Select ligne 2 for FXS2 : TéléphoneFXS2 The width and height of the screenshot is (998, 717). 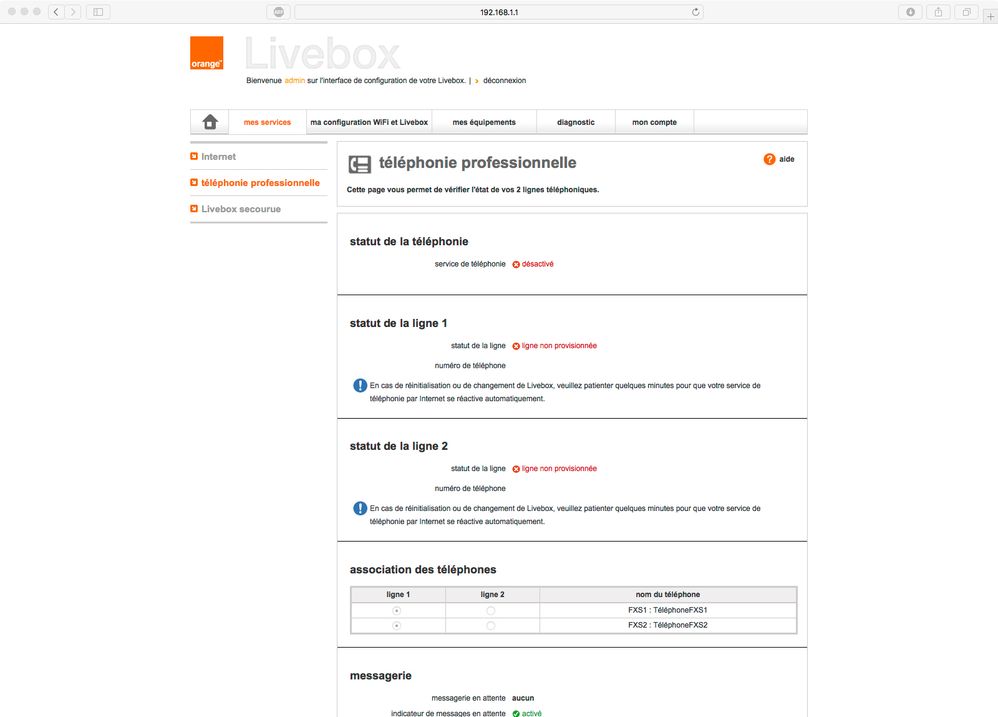coord(491,626)
